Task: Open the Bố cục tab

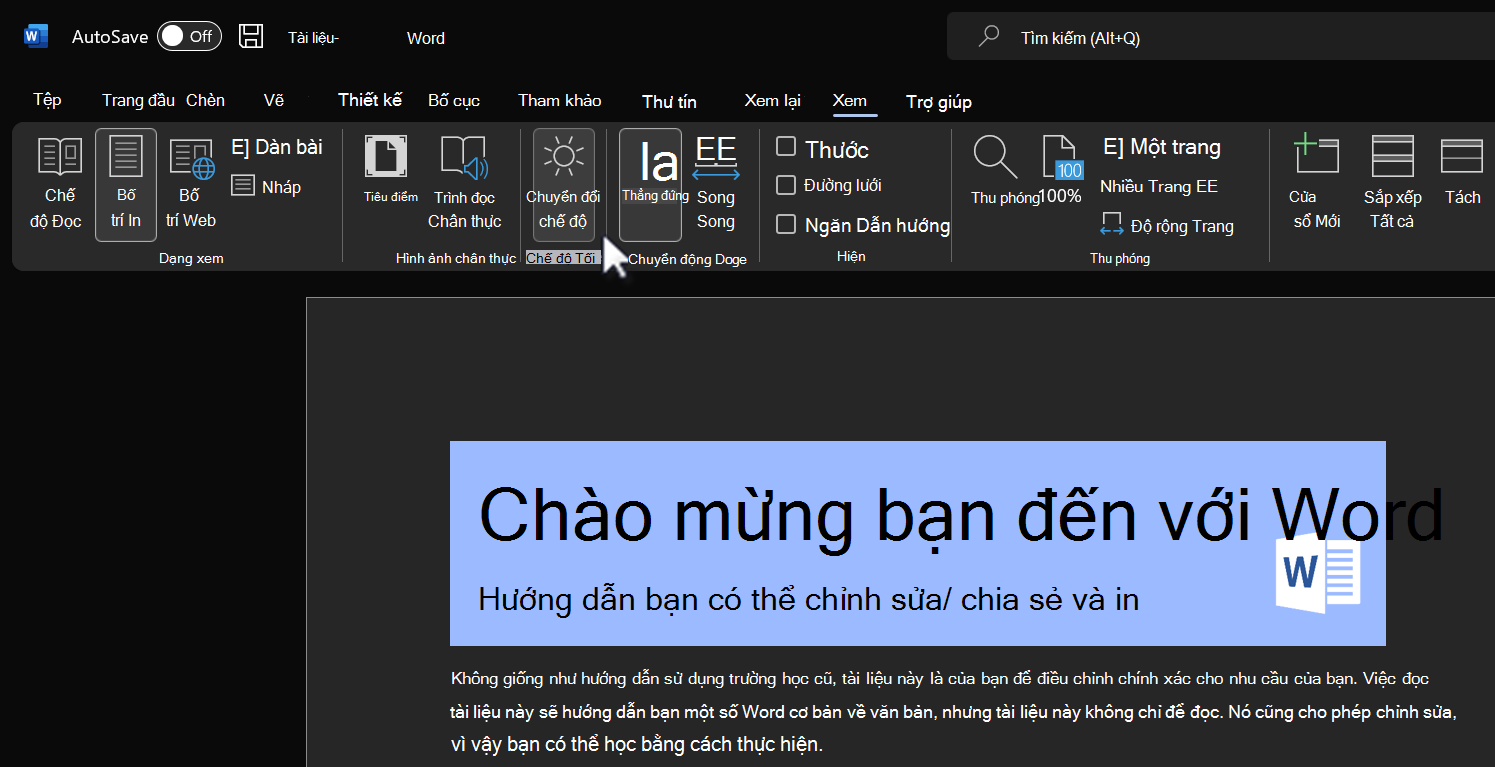Action: point(454,100)
